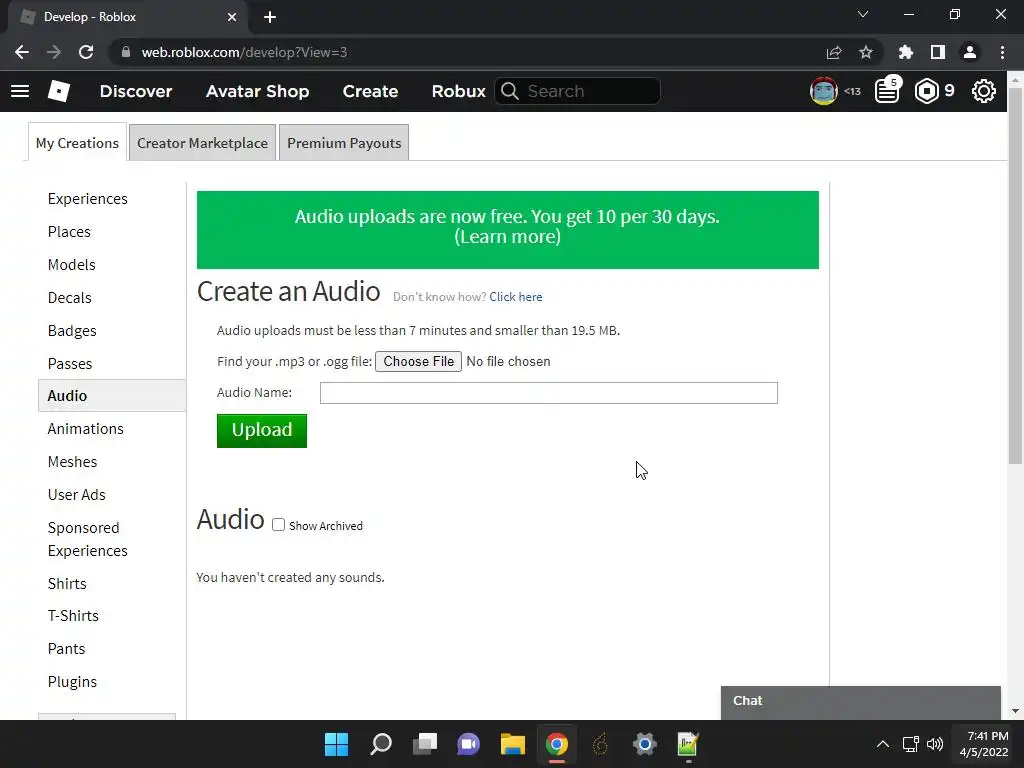This screenshot has width=1024, height=768.
Task: Select Places in the sidebar
Action: tap(69, 232)
